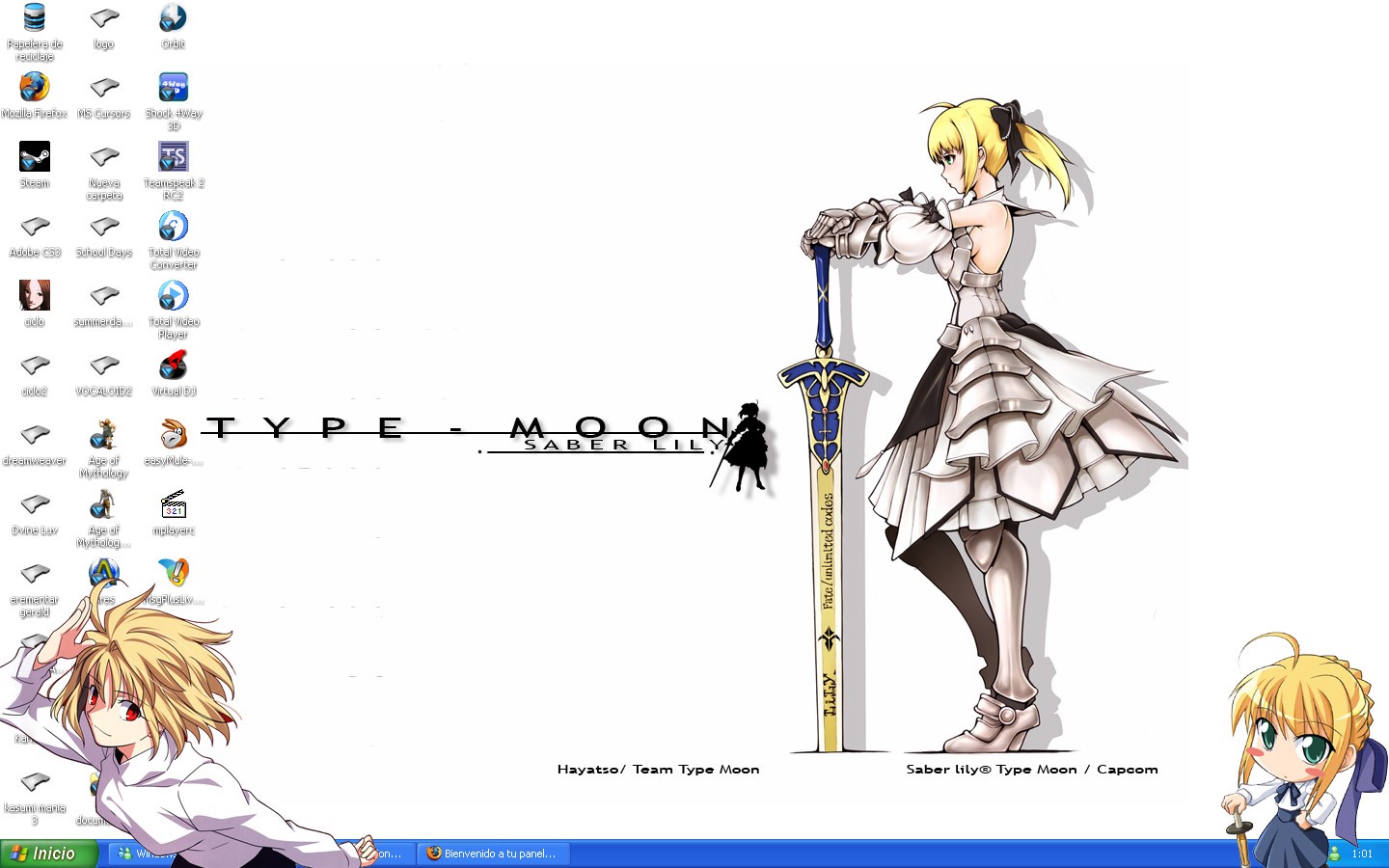
Task: Launch the truncated Age of Mytholog... shortcut
Action: coord(104,518)
